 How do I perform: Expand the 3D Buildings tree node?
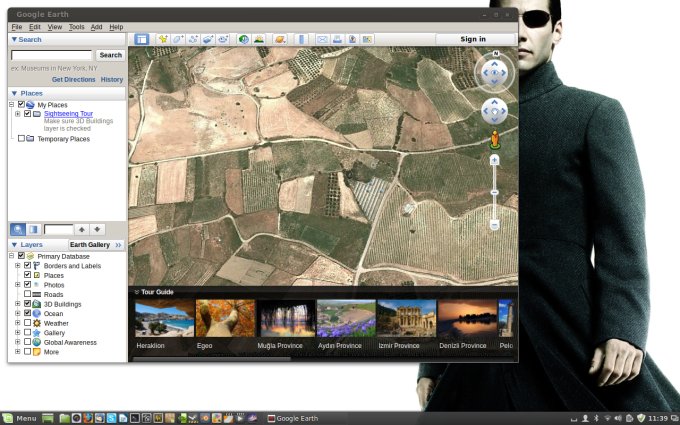tap(18, 304)
